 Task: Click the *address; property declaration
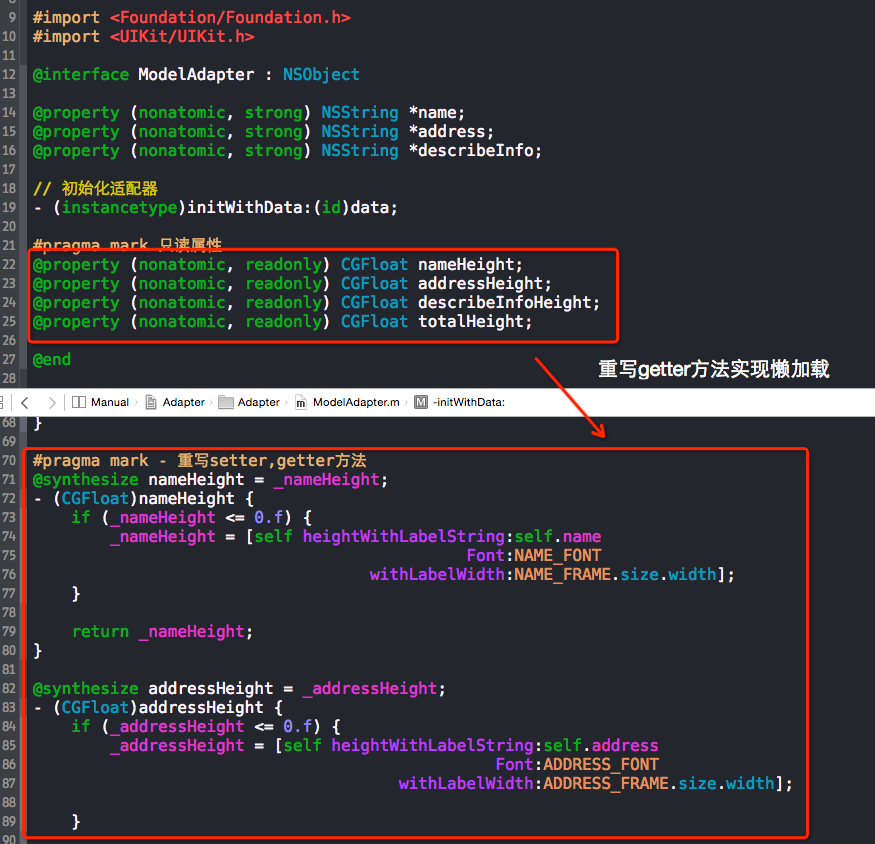tap(451, 132)
